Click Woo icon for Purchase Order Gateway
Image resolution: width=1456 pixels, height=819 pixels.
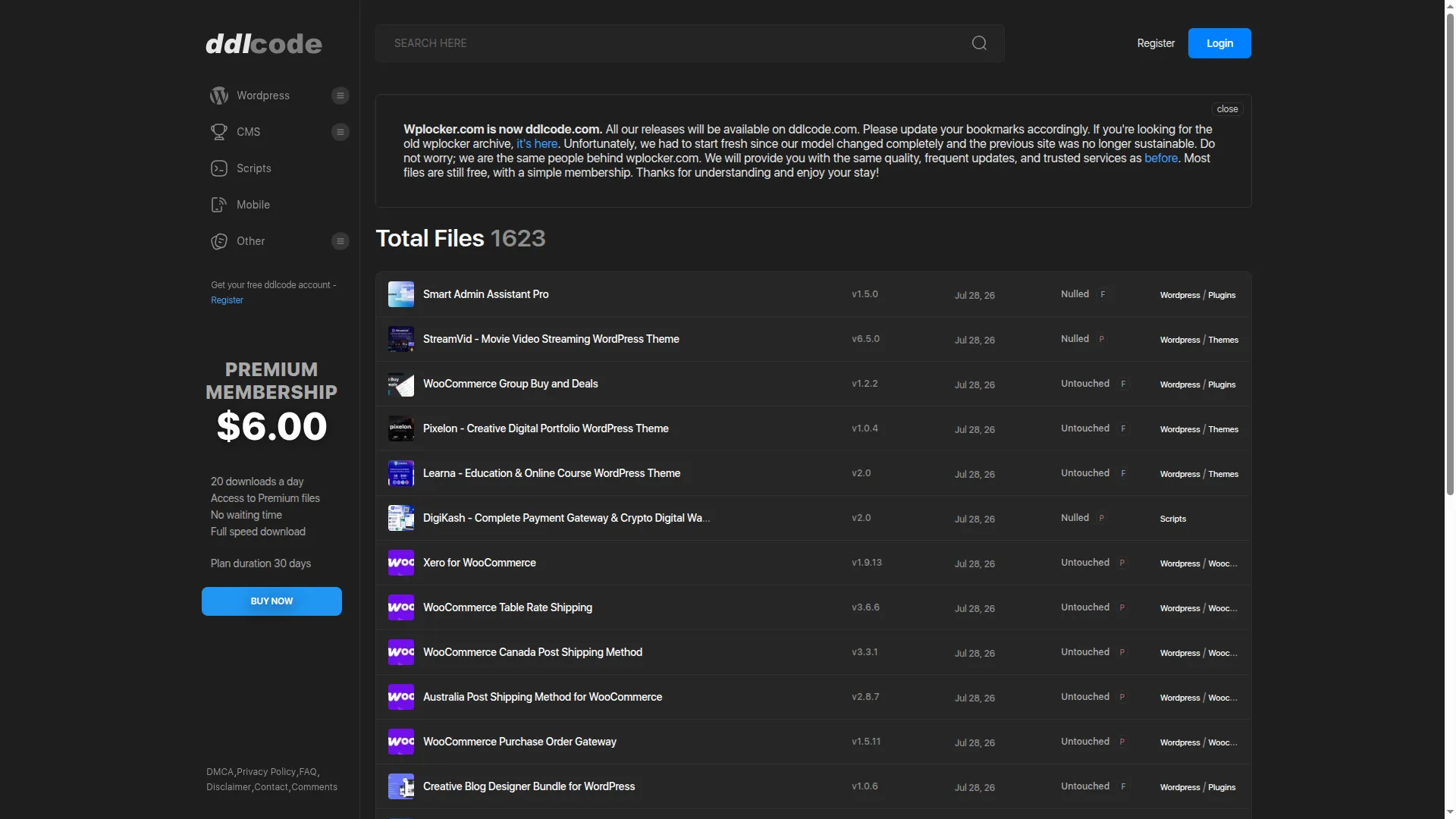(401, 742)
